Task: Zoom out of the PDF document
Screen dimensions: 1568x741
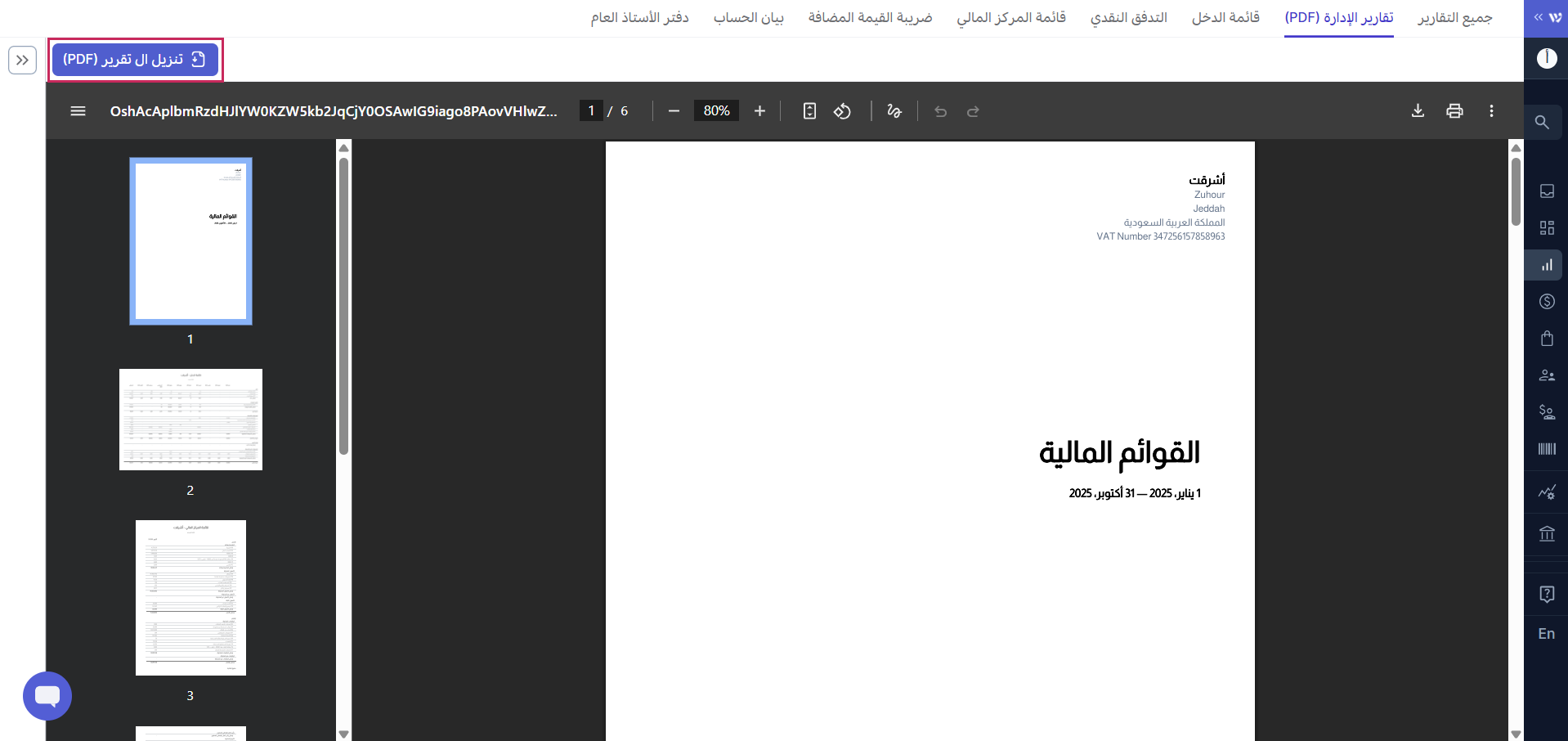Action: coord(674,111)
